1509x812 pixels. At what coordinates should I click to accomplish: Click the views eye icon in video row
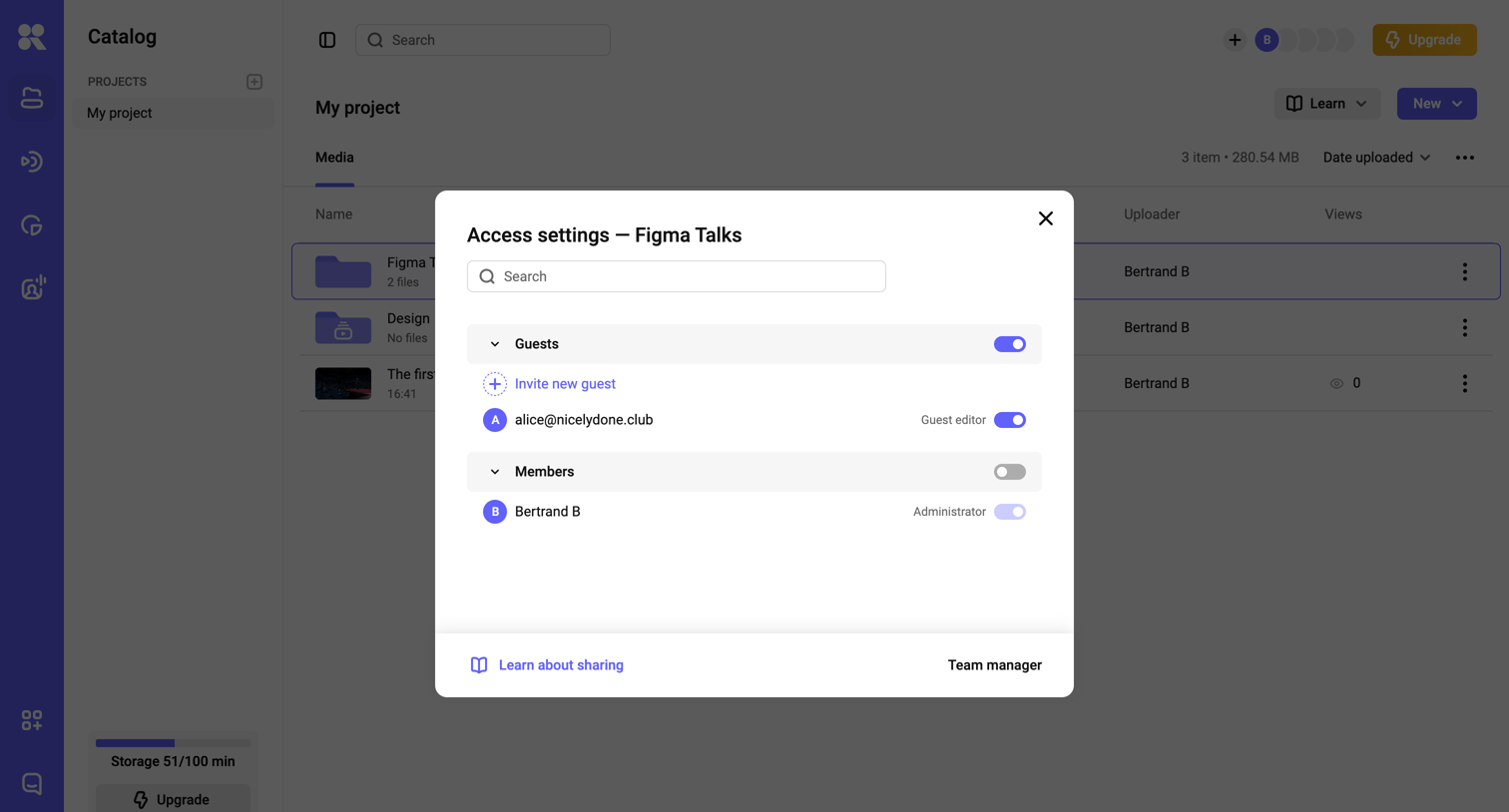click(x=1336, y=383)
